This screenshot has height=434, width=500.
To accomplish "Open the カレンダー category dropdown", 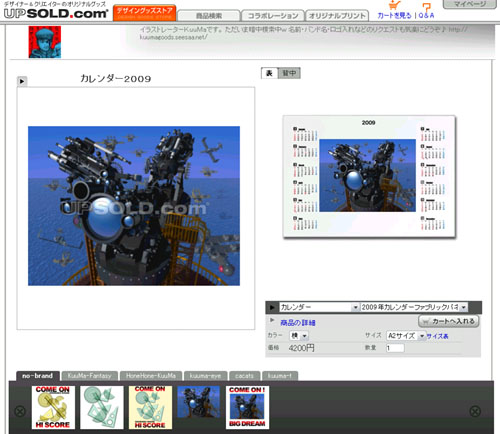I will coord(319,307).
